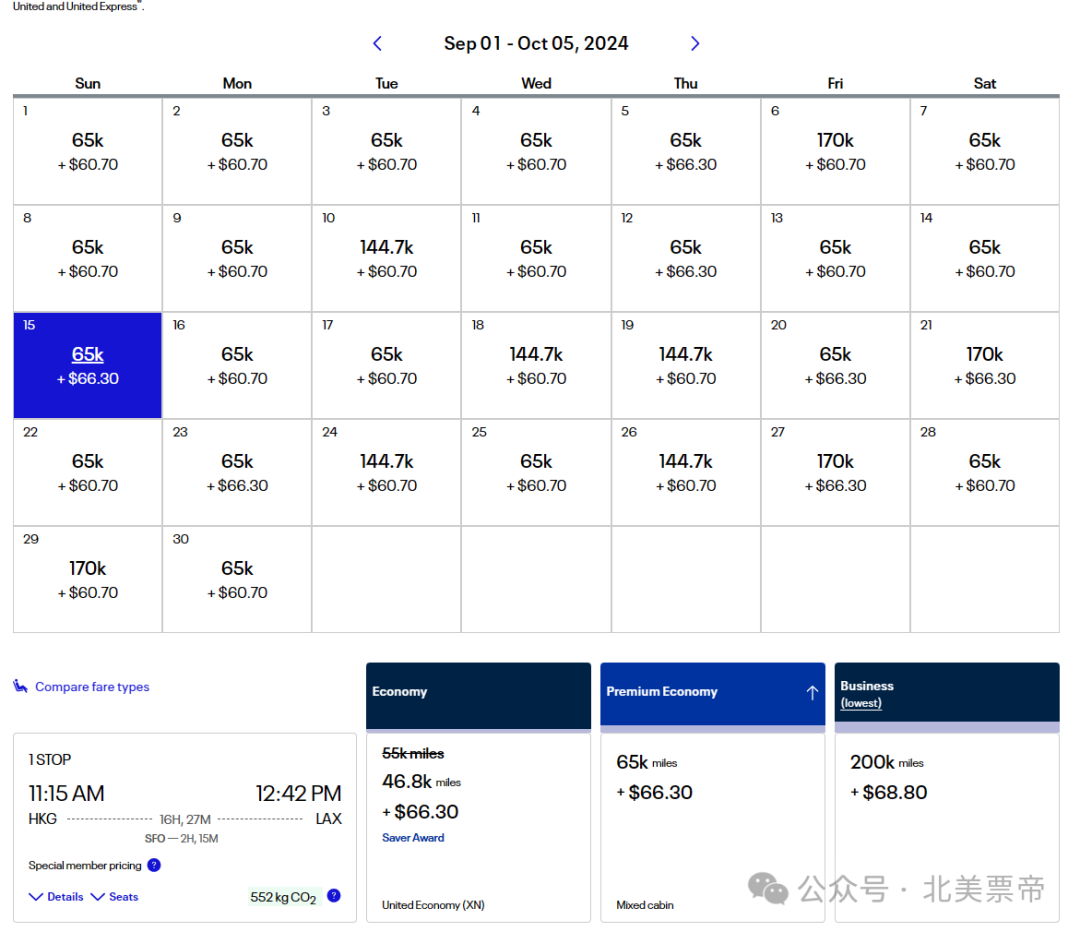Screen dimensions: 1080x932
Task: Select September 26 at 144.7k
Action: pyautogui.click(x=686, y=473)
